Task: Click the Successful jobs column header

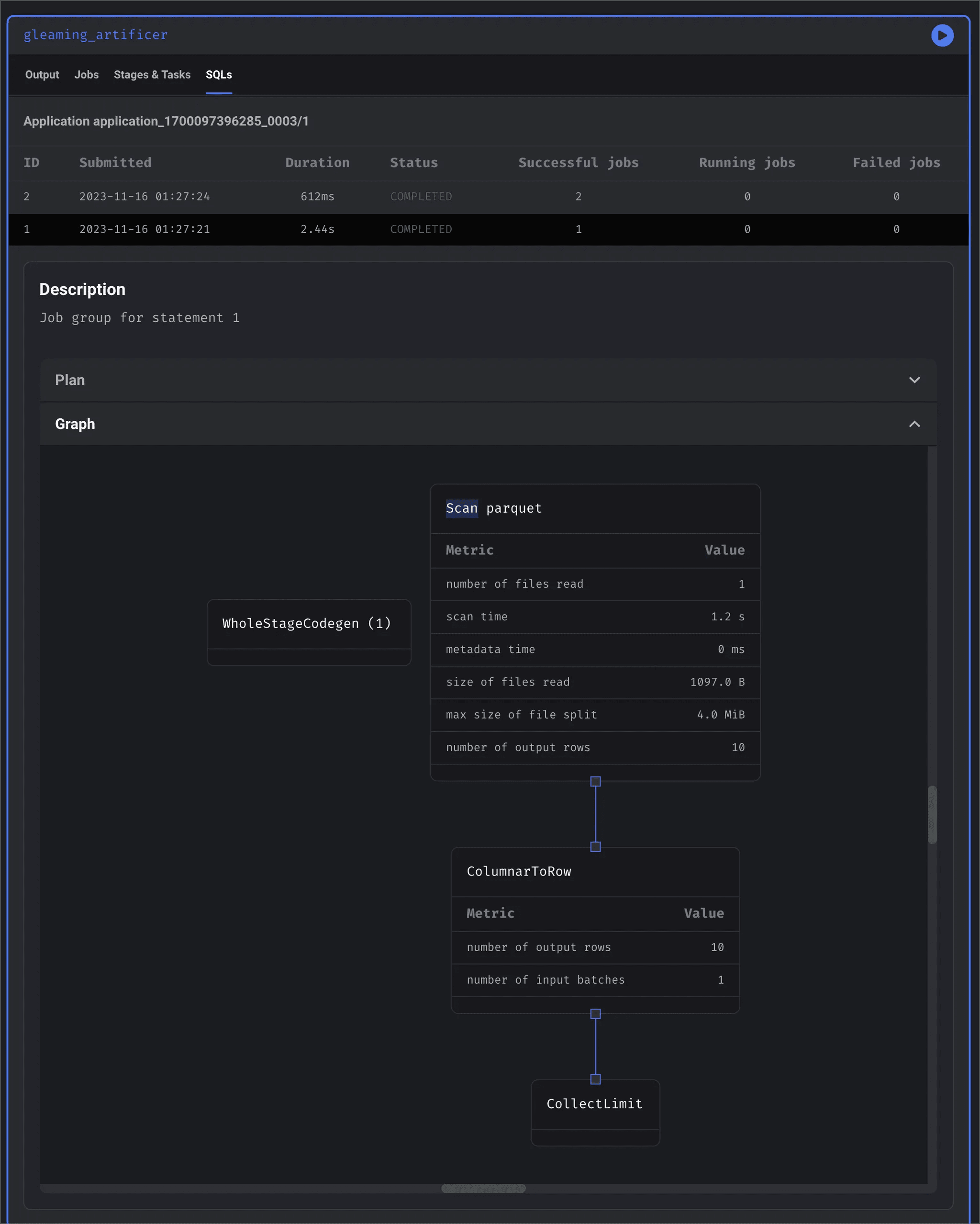Action: (x=578, y=163)
